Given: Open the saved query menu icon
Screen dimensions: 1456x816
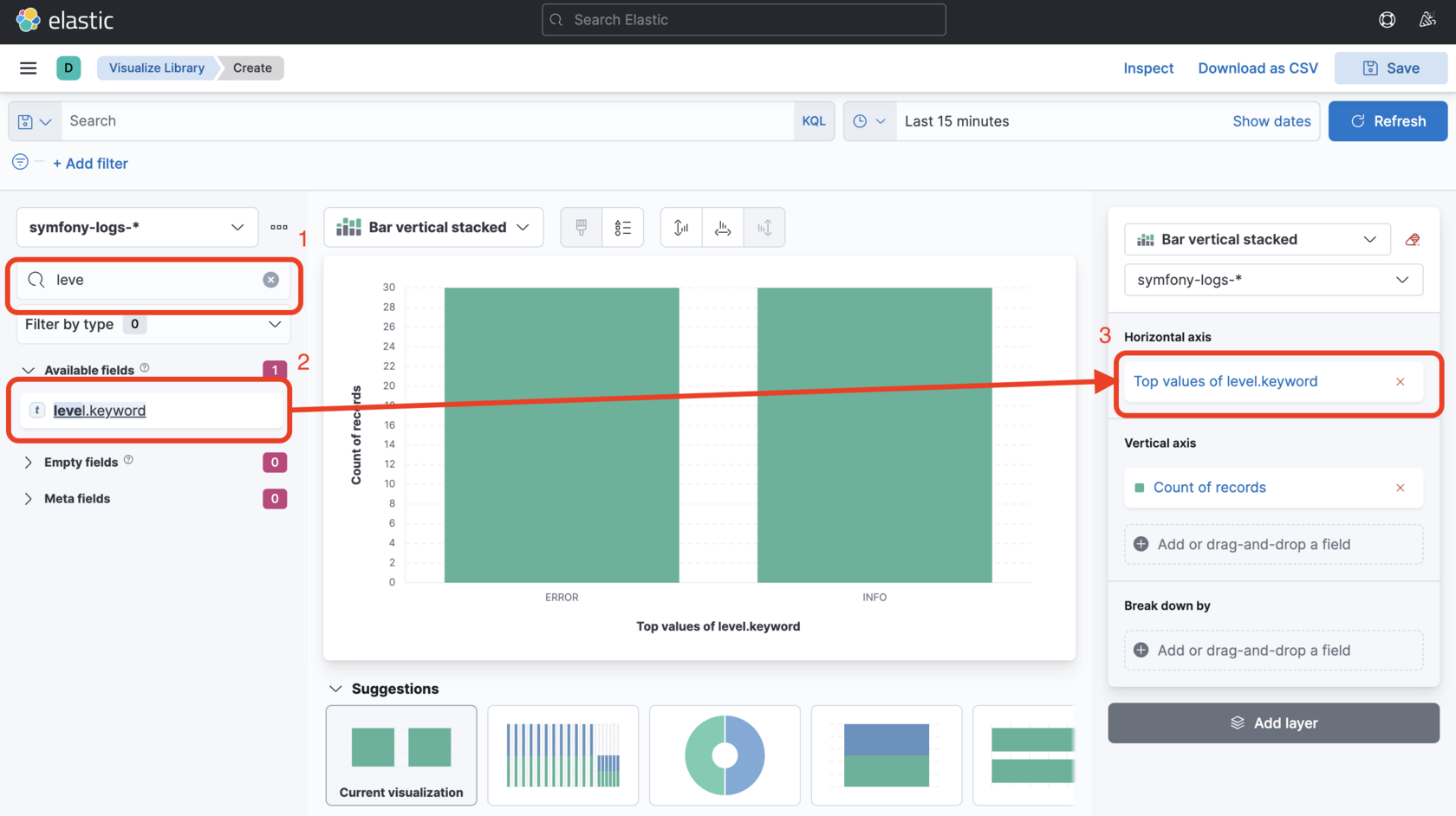Looking at the screenshot, I should pos(35,121).
